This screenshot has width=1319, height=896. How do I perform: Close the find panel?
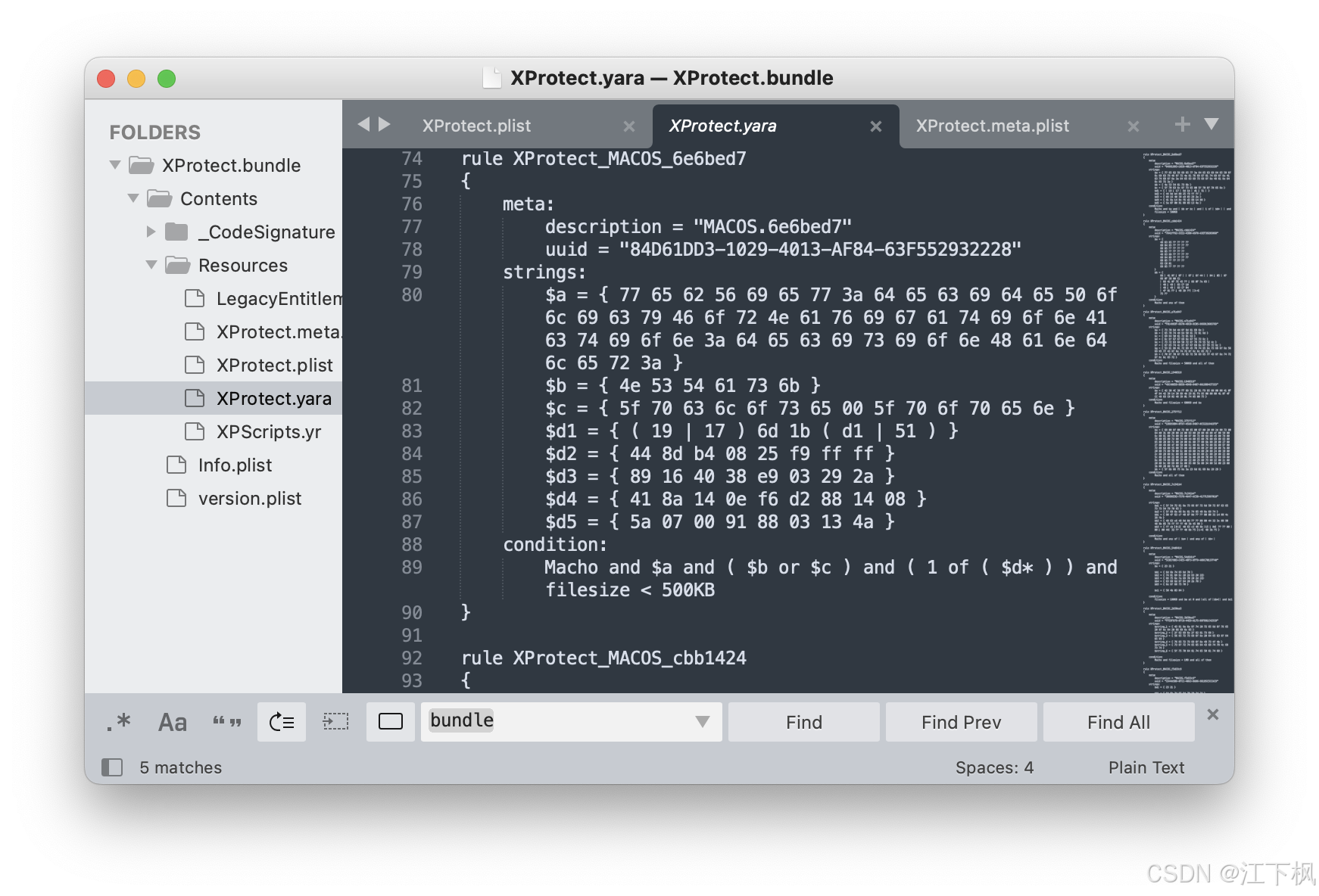coord(1213,714)
